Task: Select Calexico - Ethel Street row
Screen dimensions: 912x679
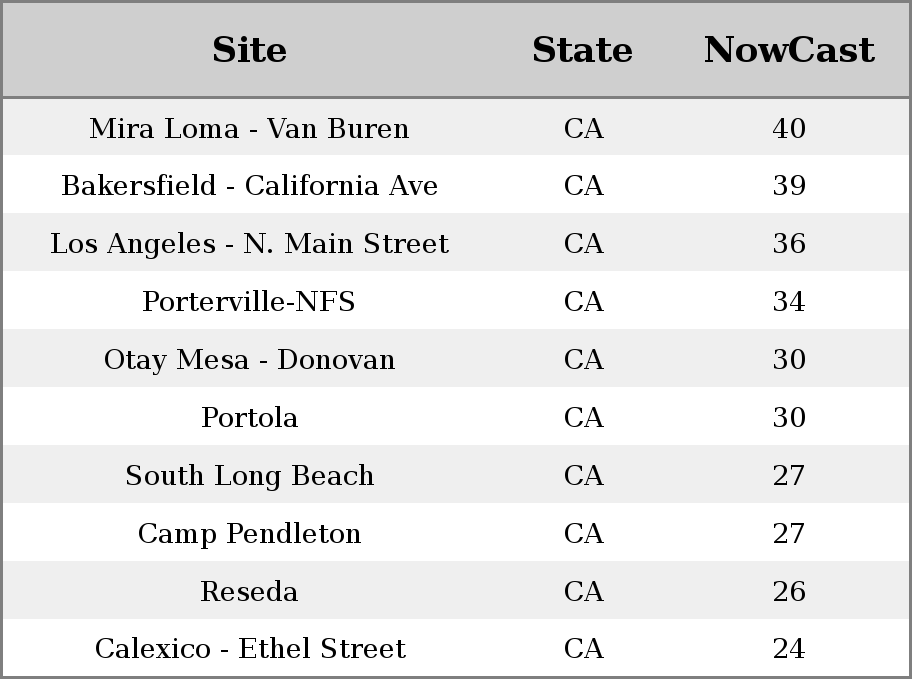Action: 456,648
